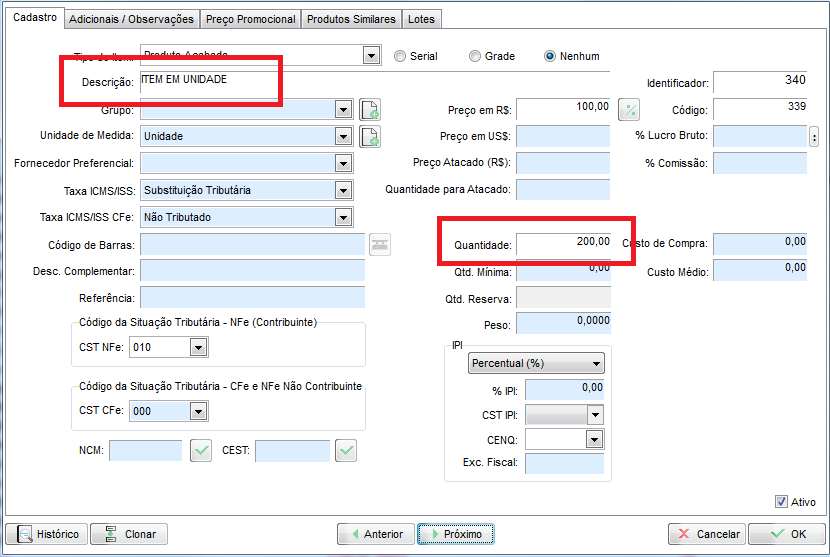
Task: Click the add new Grupo icon
Action: (x=370, y=110)
